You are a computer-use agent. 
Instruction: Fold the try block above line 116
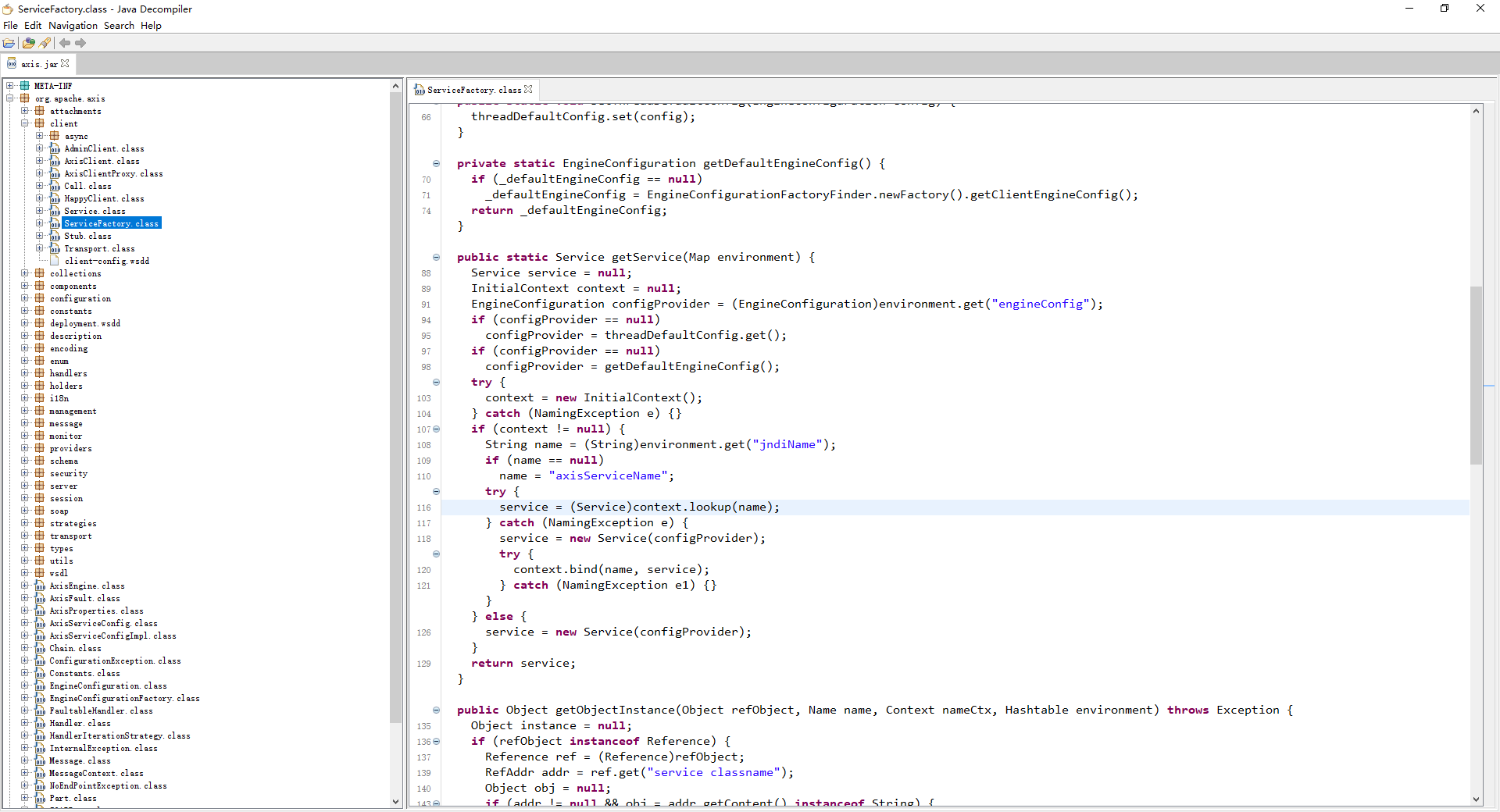tap(436, 492)
